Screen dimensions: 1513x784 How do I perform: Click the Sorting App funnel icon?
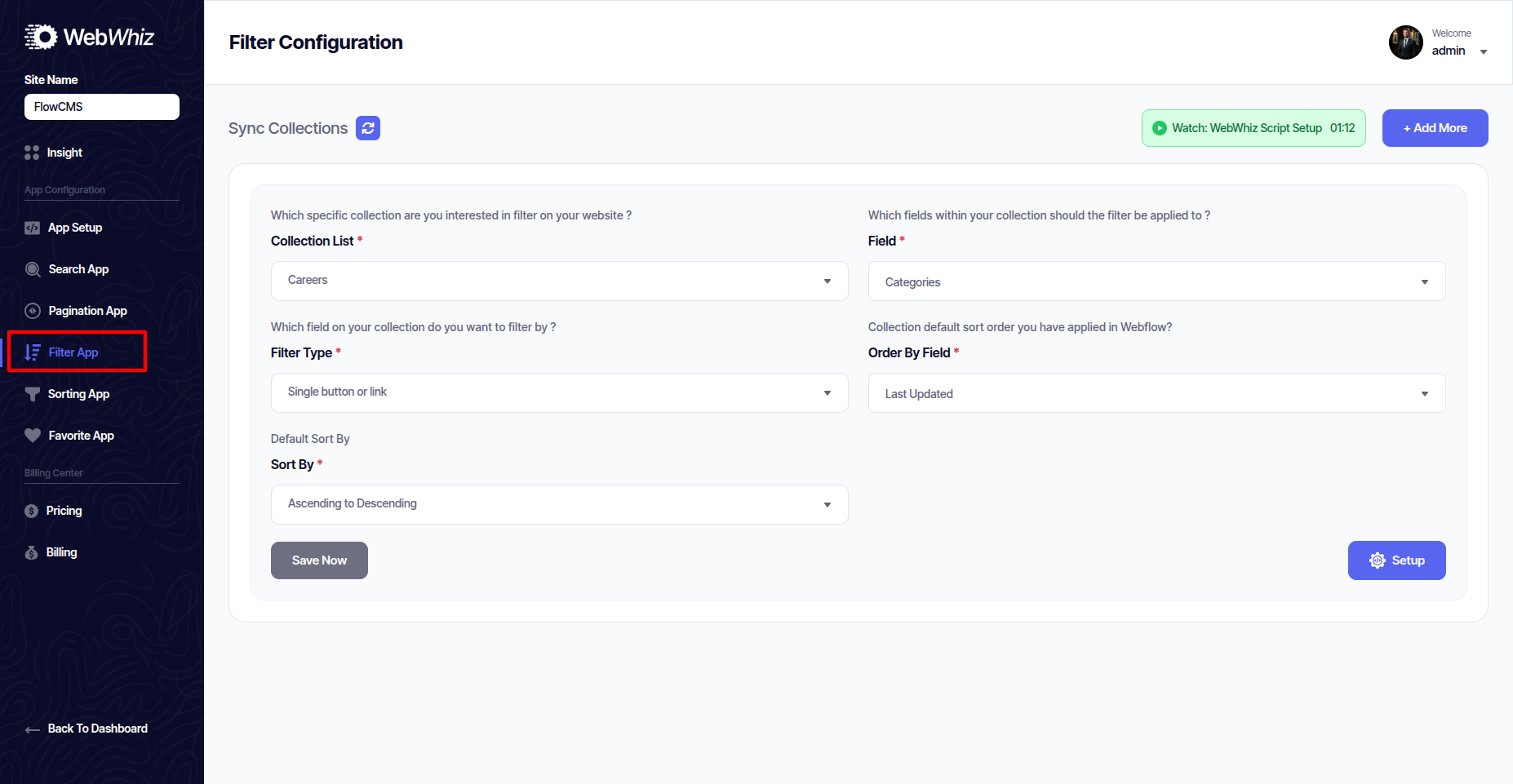click(33, 394)
